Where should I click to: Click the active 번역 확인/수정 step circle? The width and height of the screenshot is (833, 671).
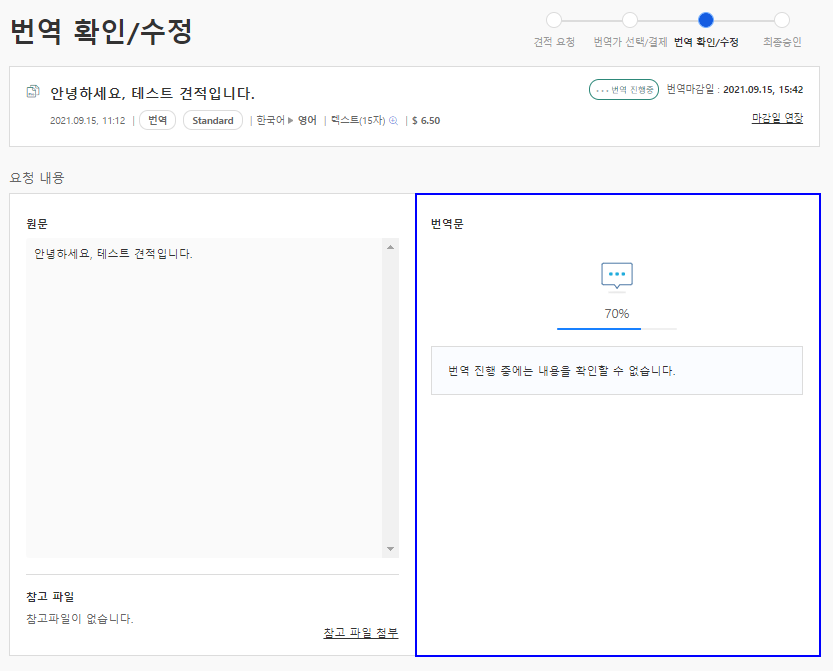click(706, 20)
